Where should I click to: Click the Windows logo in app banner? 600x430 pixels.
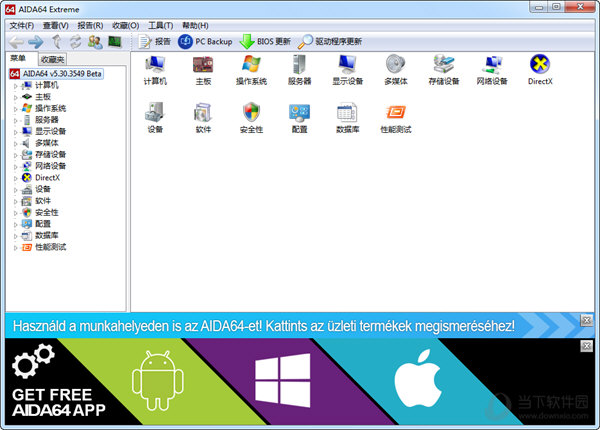283,380
